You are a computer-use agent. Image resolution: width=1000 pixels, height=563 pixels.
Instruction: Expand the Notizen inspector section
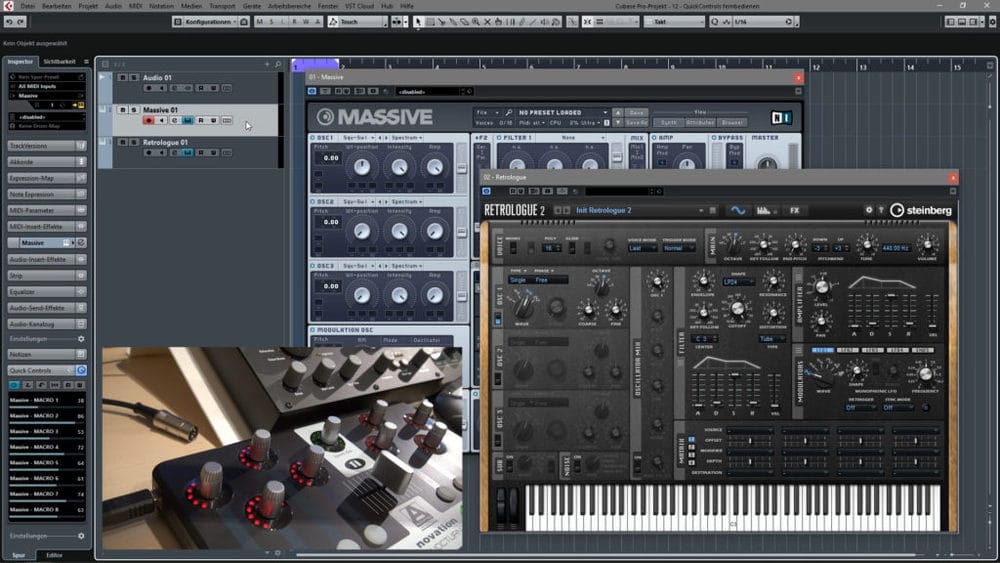coord(47,355)
